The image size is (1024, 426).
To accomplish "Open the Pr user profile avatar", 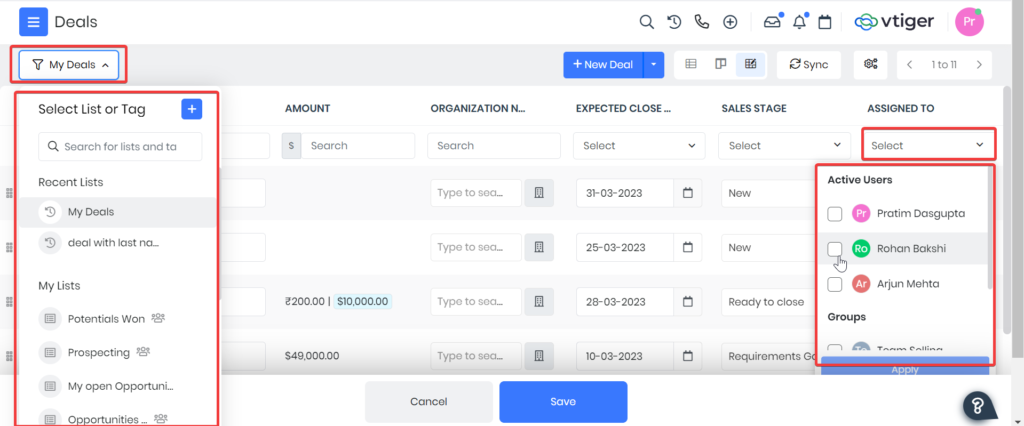I will coord(970,22).
